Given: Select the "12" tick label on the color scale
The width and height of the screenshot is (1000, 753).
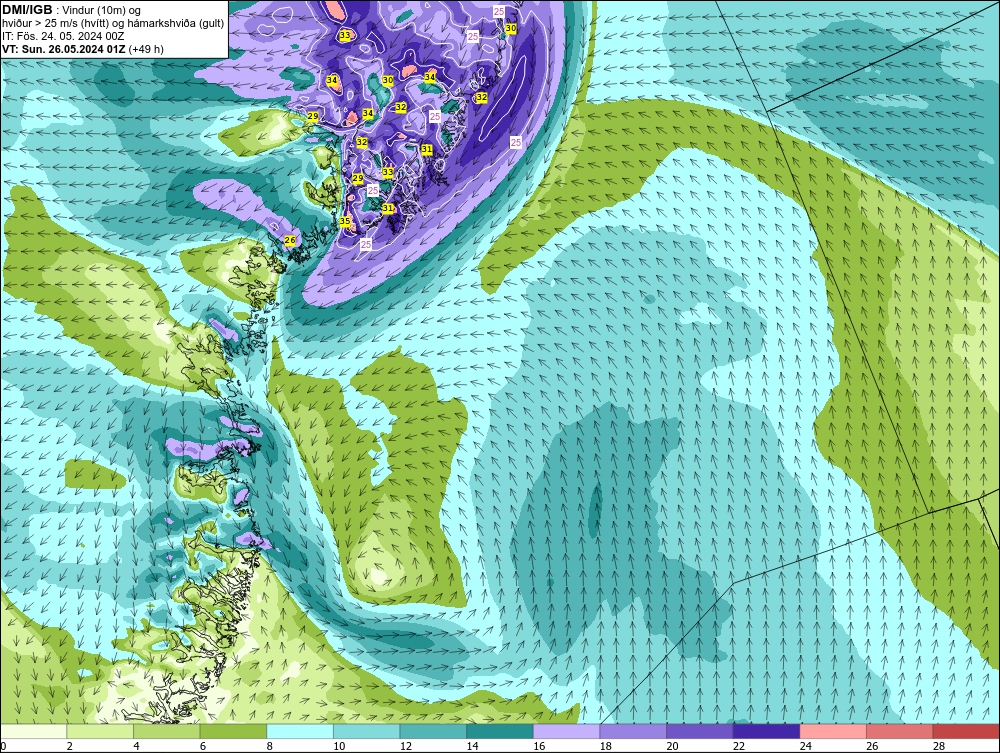Looking at the screenshot, I should (406, 746).
